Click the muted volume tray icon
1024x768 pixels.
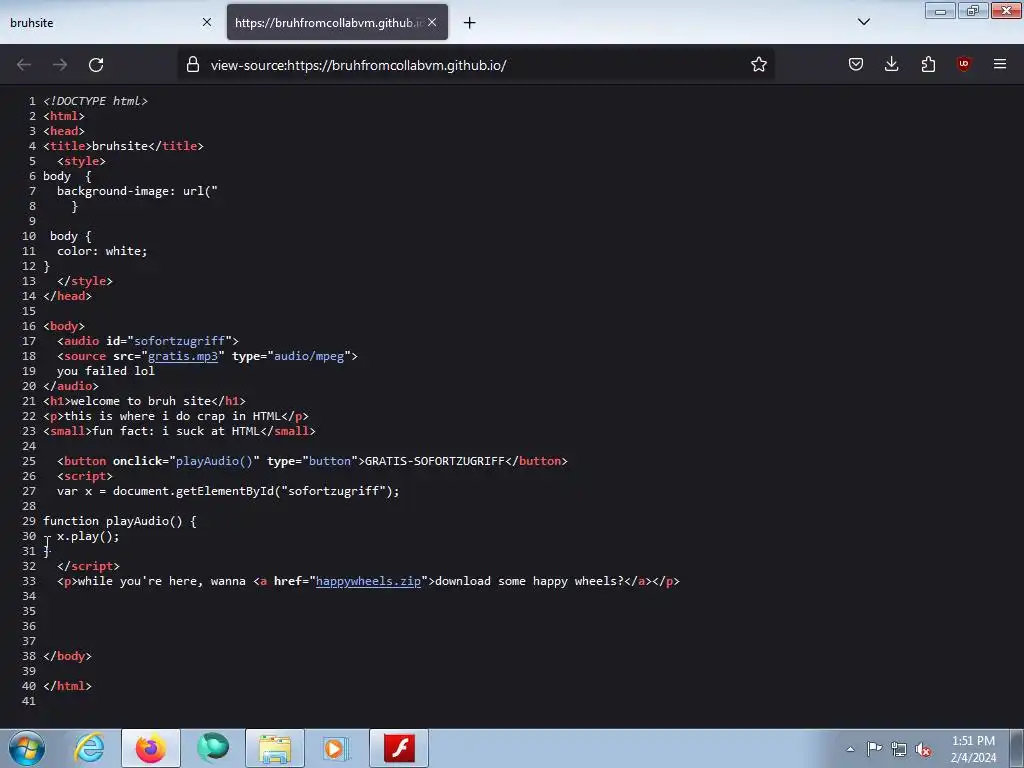(923, 749)
